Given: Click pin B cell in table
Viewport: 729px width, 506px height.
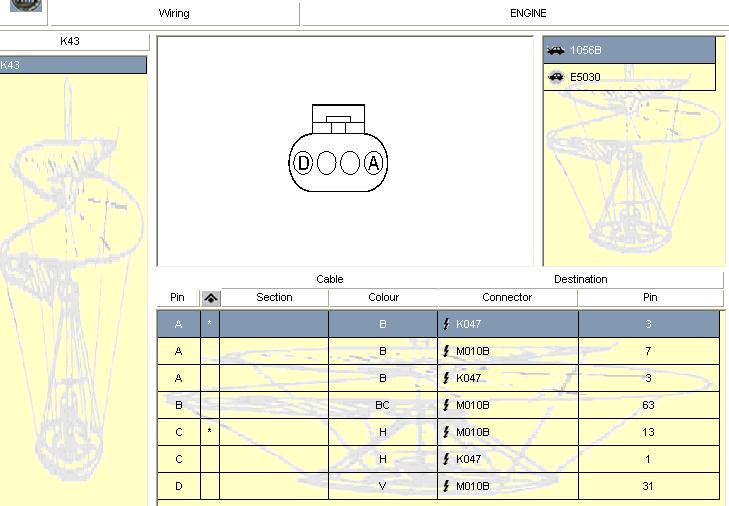Looking at the screenshot, I should point(179,405).
